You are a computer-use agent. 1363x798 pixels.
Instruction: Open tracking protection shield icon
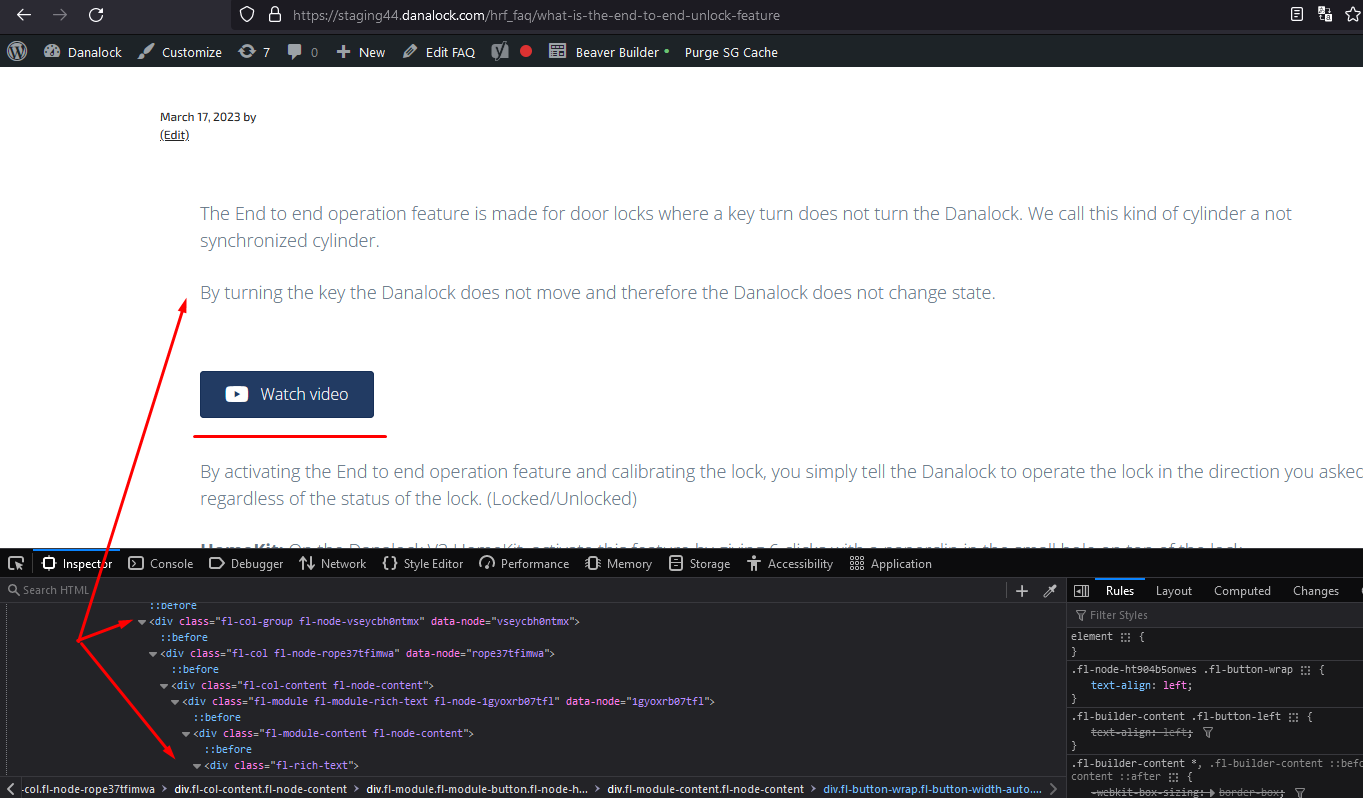pos(249,15)
